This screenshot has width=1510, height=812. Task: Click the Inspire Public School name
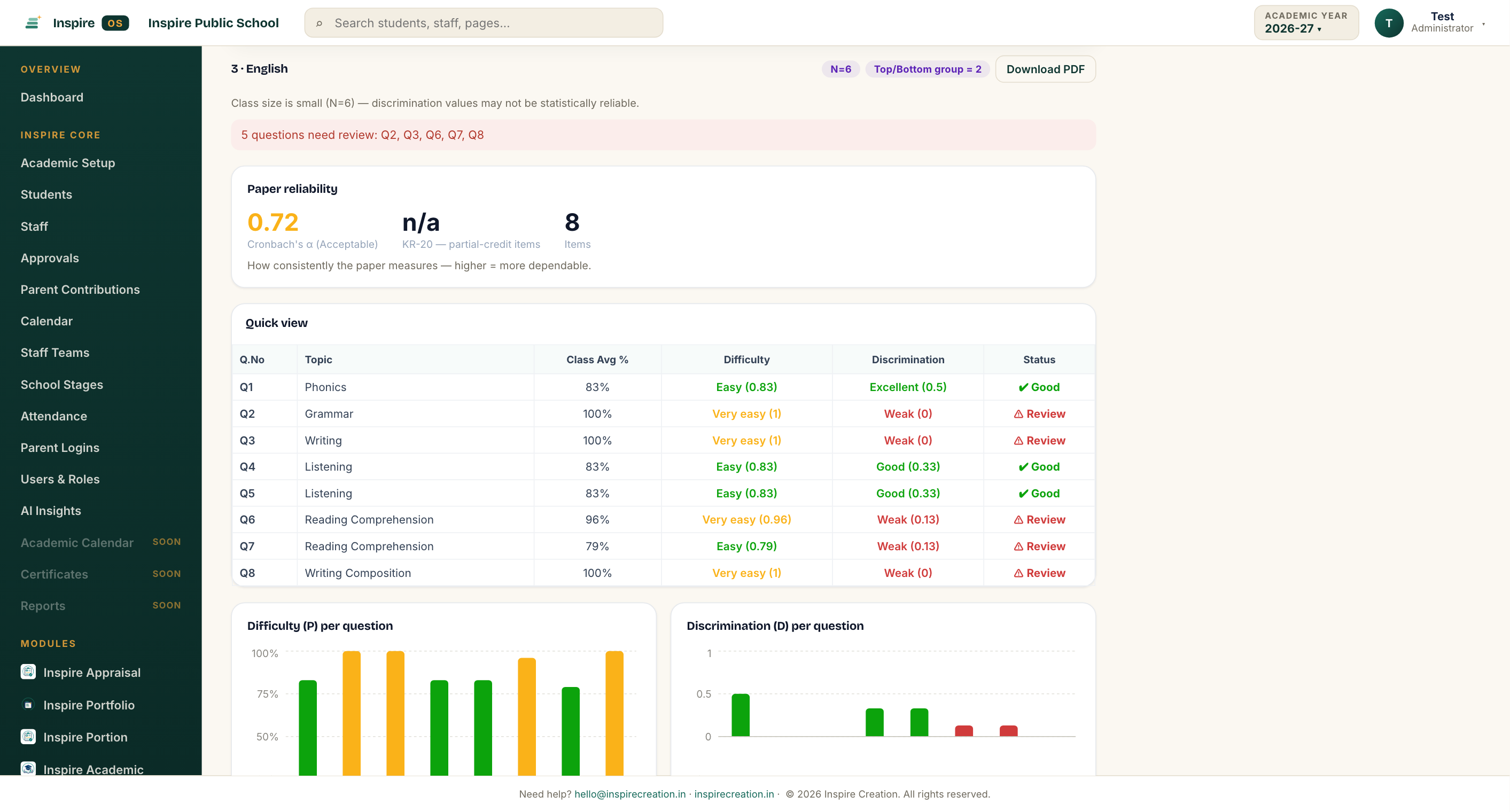[213, 23]
